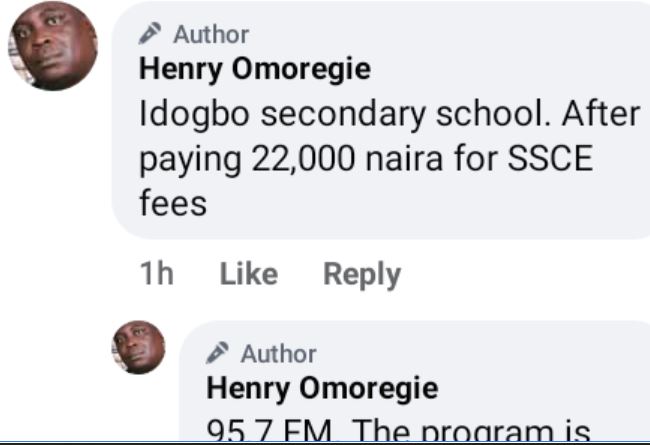Open Henry Omoregie's profile from the top comment

(x=254, y=69)
